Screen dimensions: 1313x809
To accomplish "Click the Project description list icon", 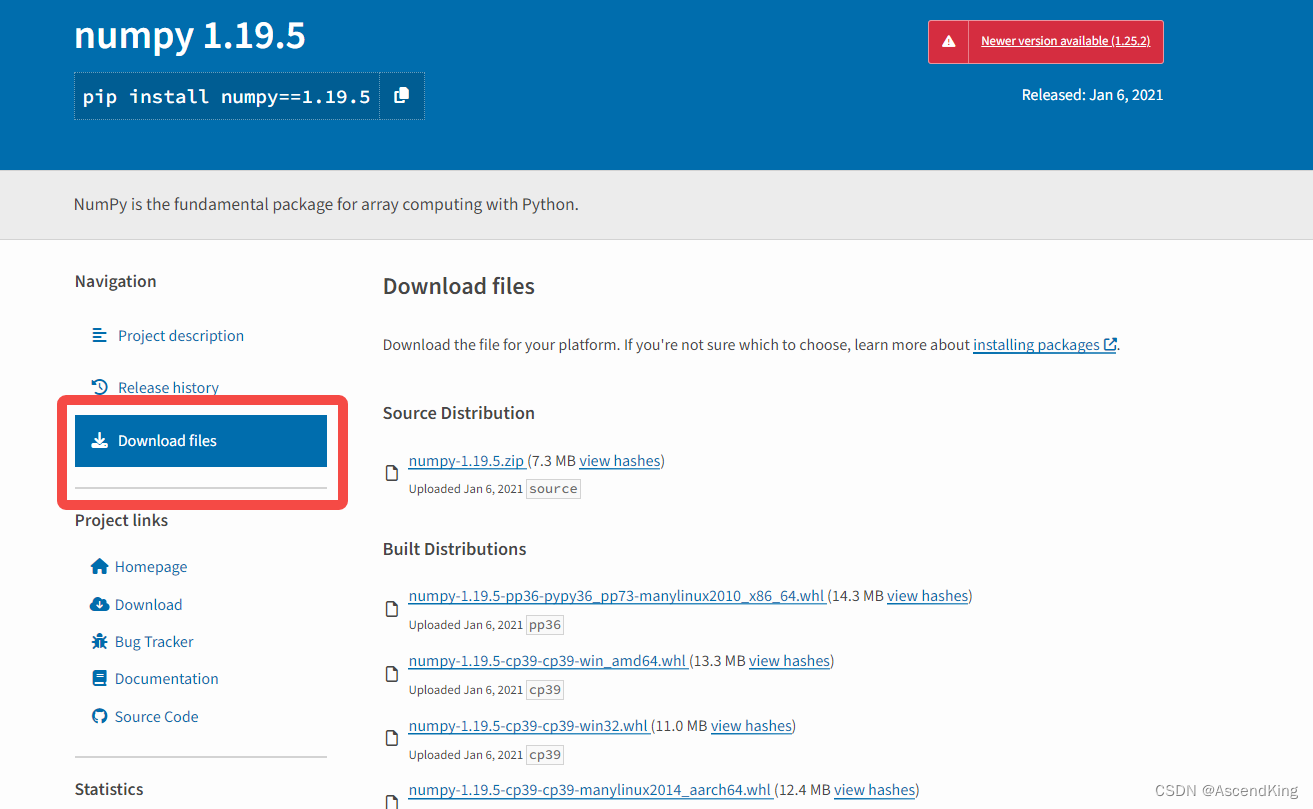I will 99,335.
